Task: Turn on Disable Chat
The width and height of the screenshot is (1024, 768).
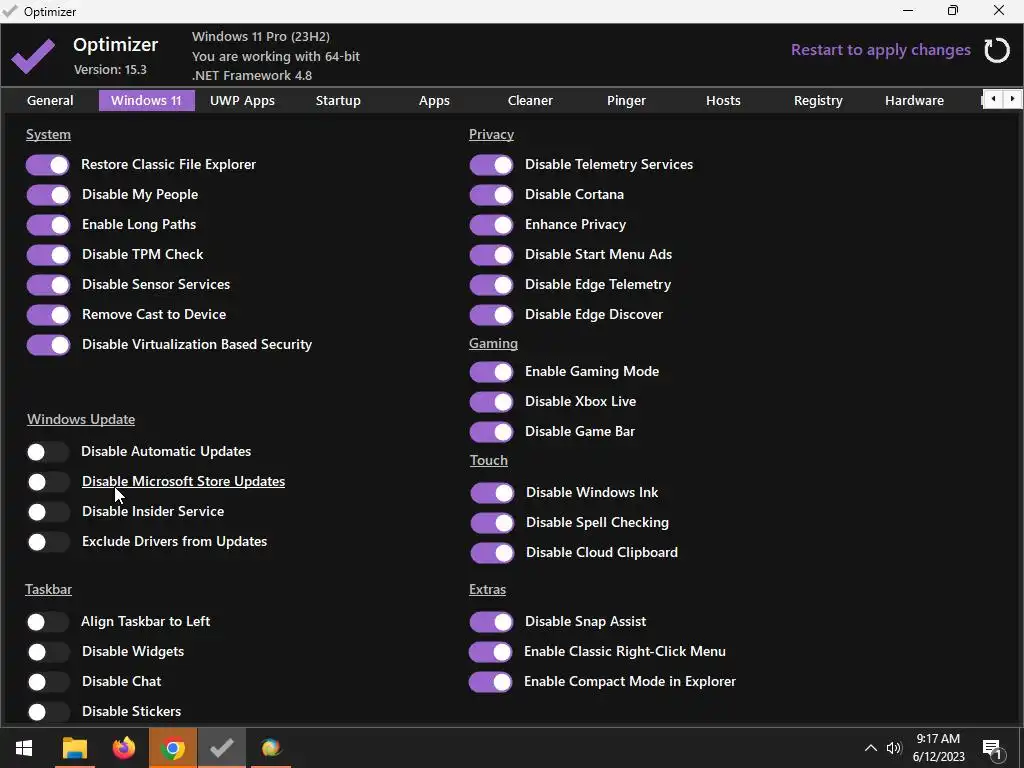Action: pos(48,682)
